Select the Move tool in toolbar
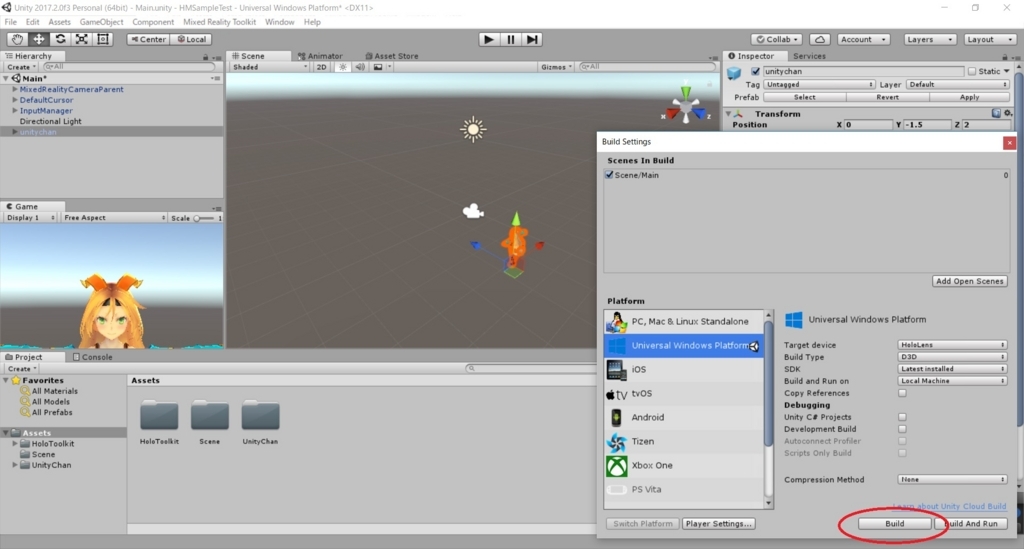The image size is (1024, 549). 39,39
